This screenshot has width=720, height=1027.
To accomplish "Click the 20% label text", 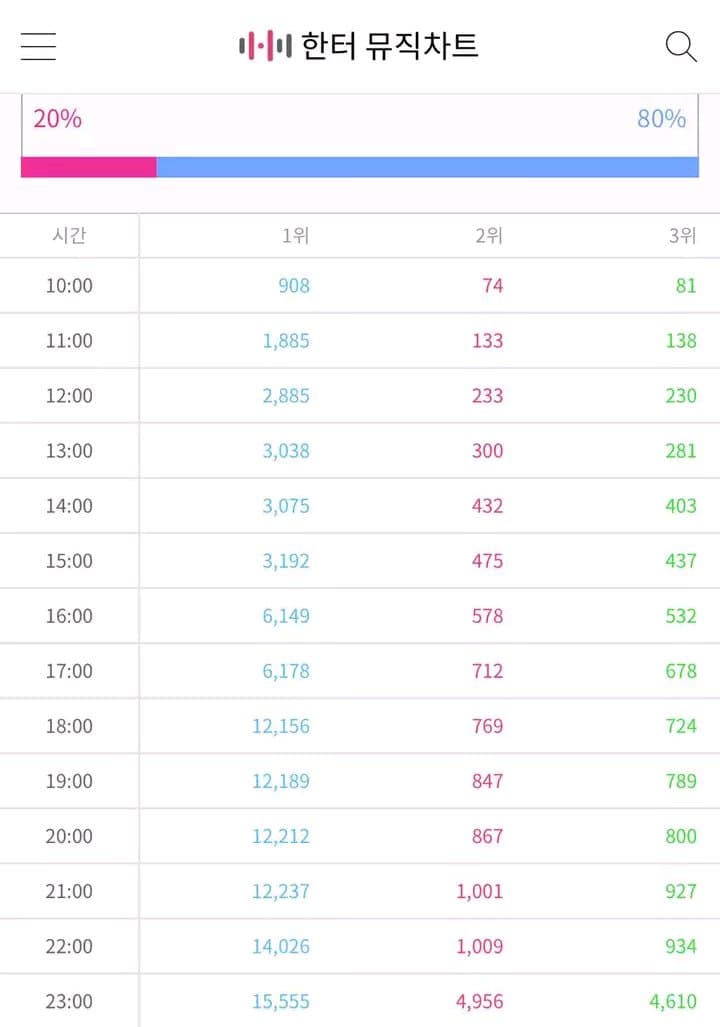I will click(58, 119).
